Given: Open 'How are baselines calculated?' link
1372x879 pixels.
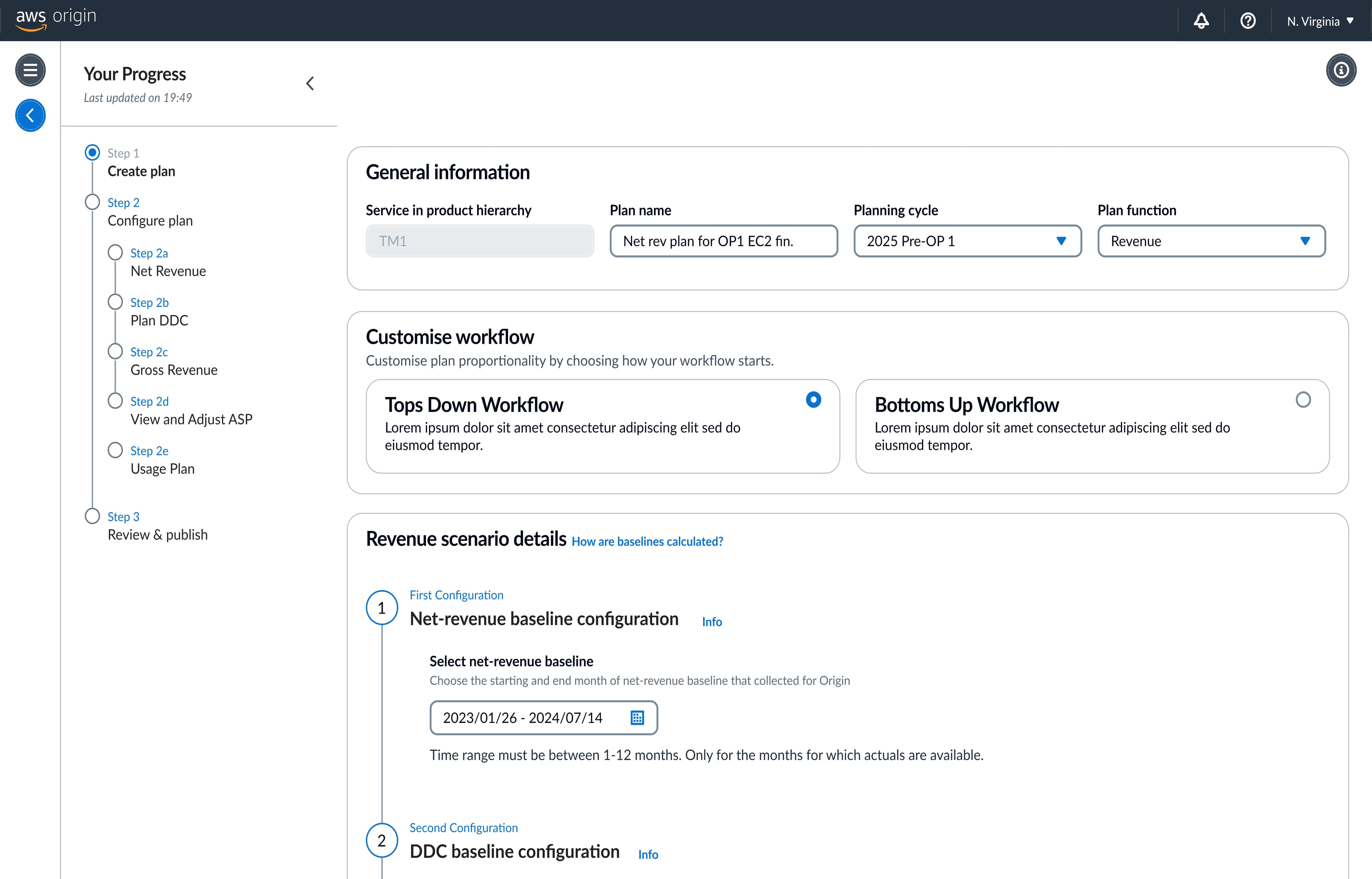Looking at the screenshot, I should point(647,541).
